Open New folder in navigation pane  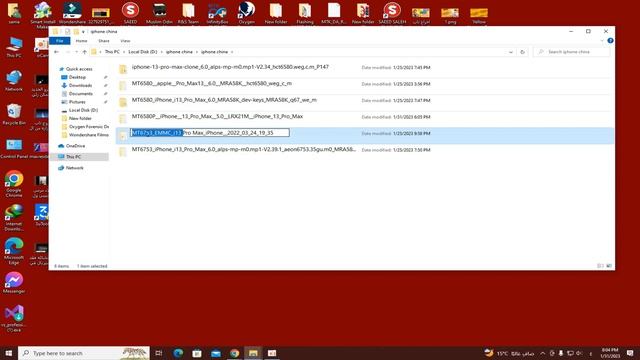(80, 118)
